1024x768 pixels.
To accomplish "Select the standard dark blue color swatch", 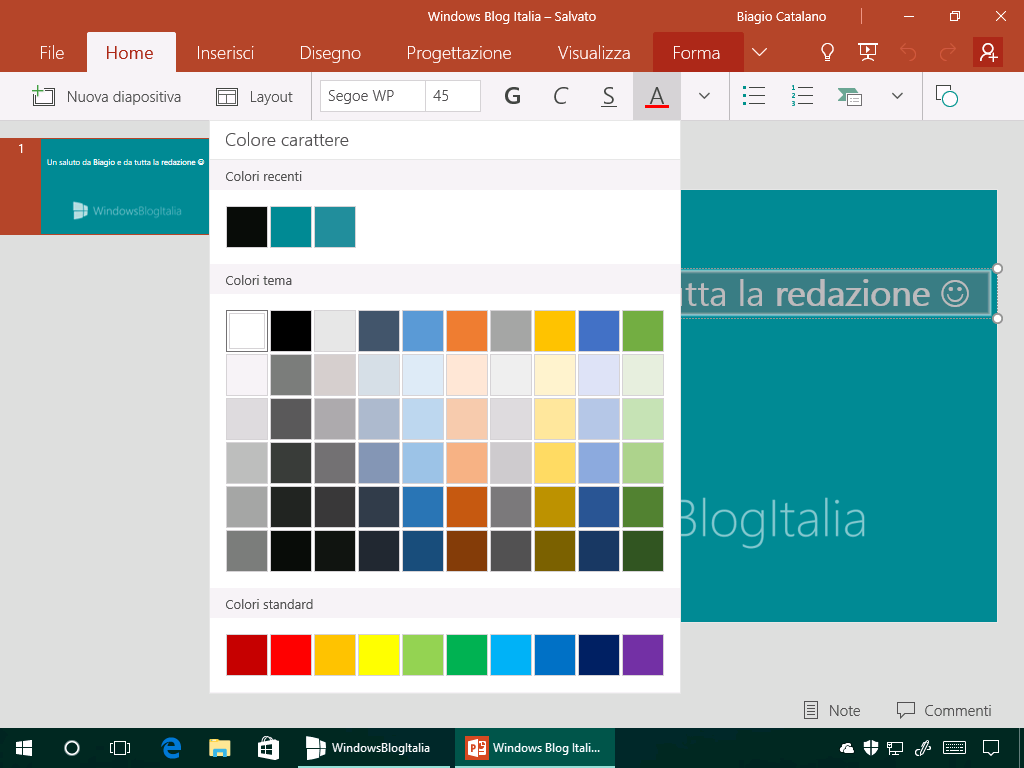I will pos(599,654).
